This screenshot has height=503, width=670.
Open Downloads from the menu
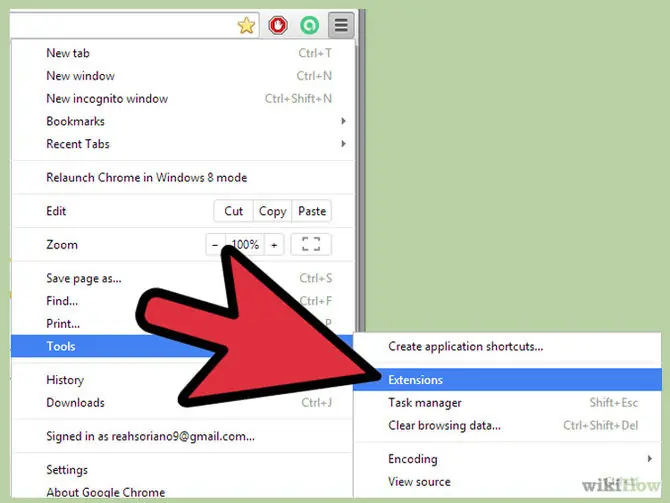[183, 403]
